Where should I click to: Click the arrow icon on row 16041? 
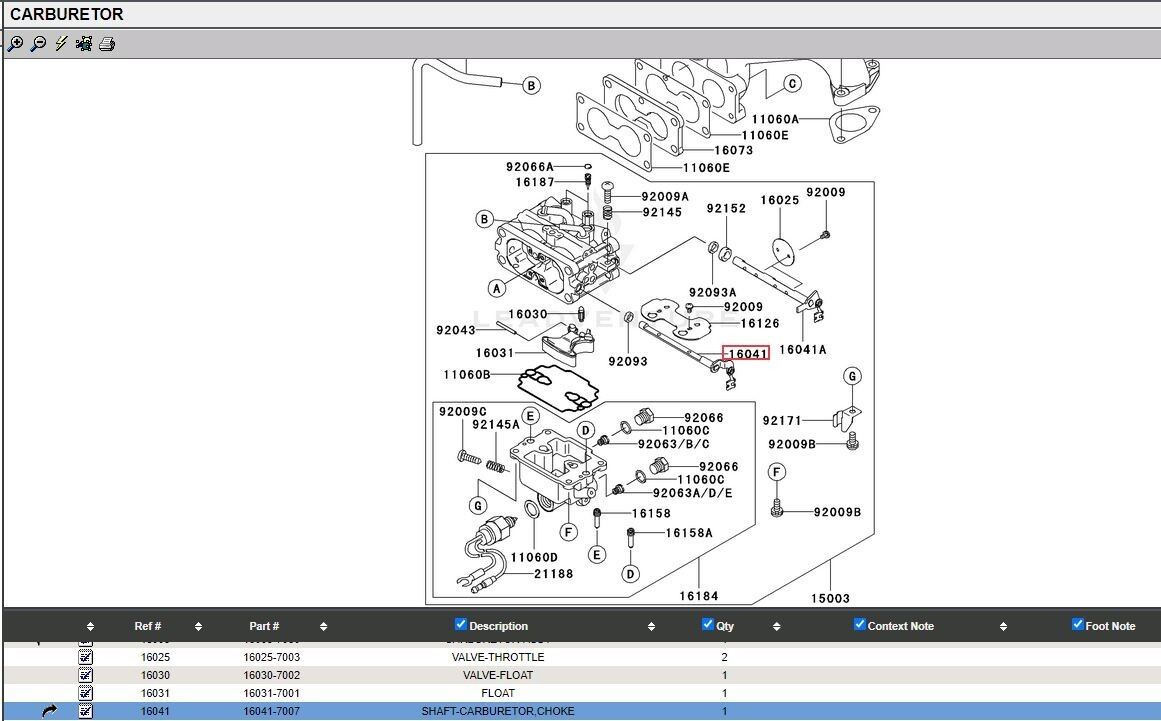click(x=49, y=711)
